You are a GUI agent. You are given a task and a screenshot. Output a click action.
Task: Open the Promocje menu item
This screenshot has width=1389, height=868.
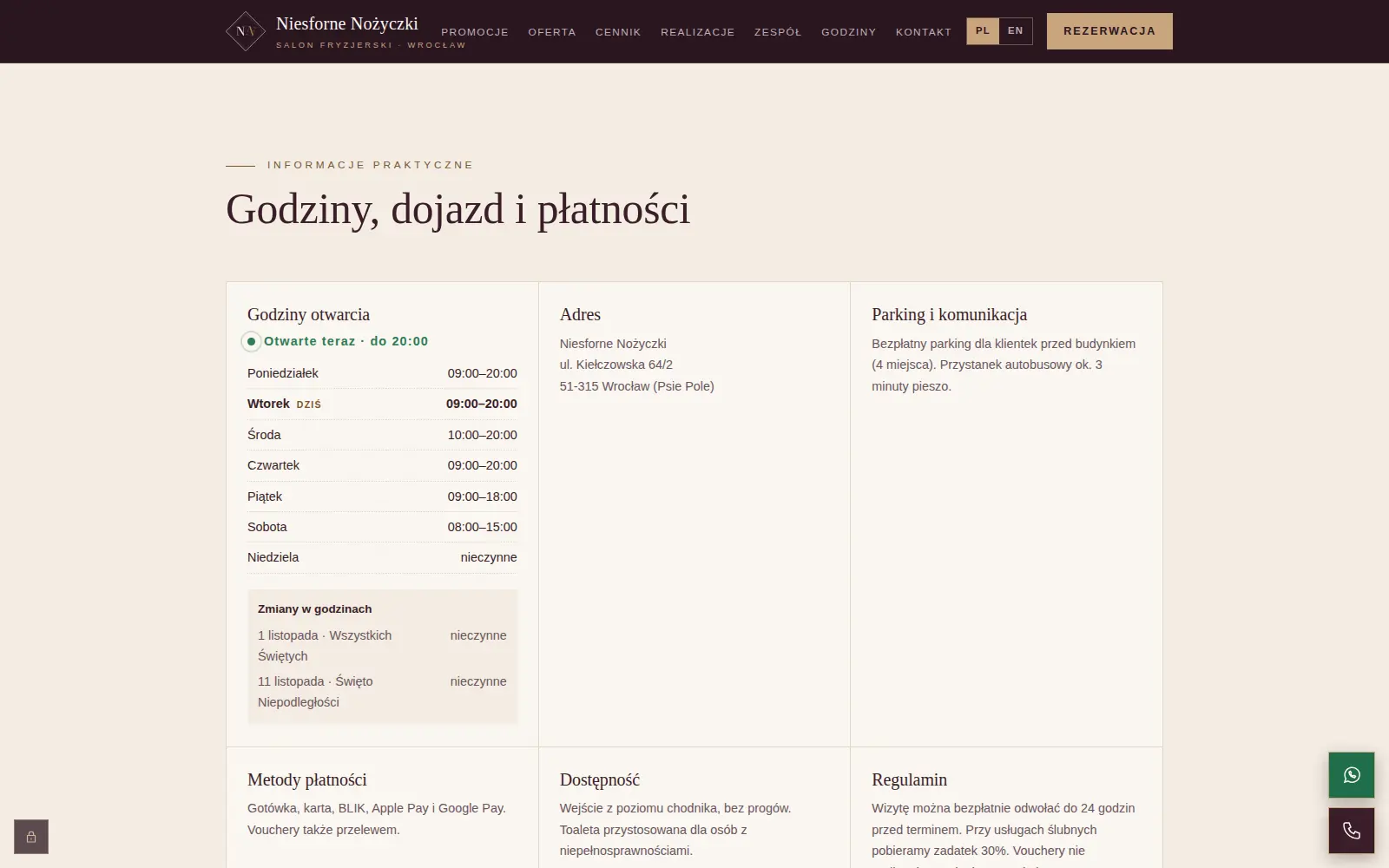coord(475,32)
